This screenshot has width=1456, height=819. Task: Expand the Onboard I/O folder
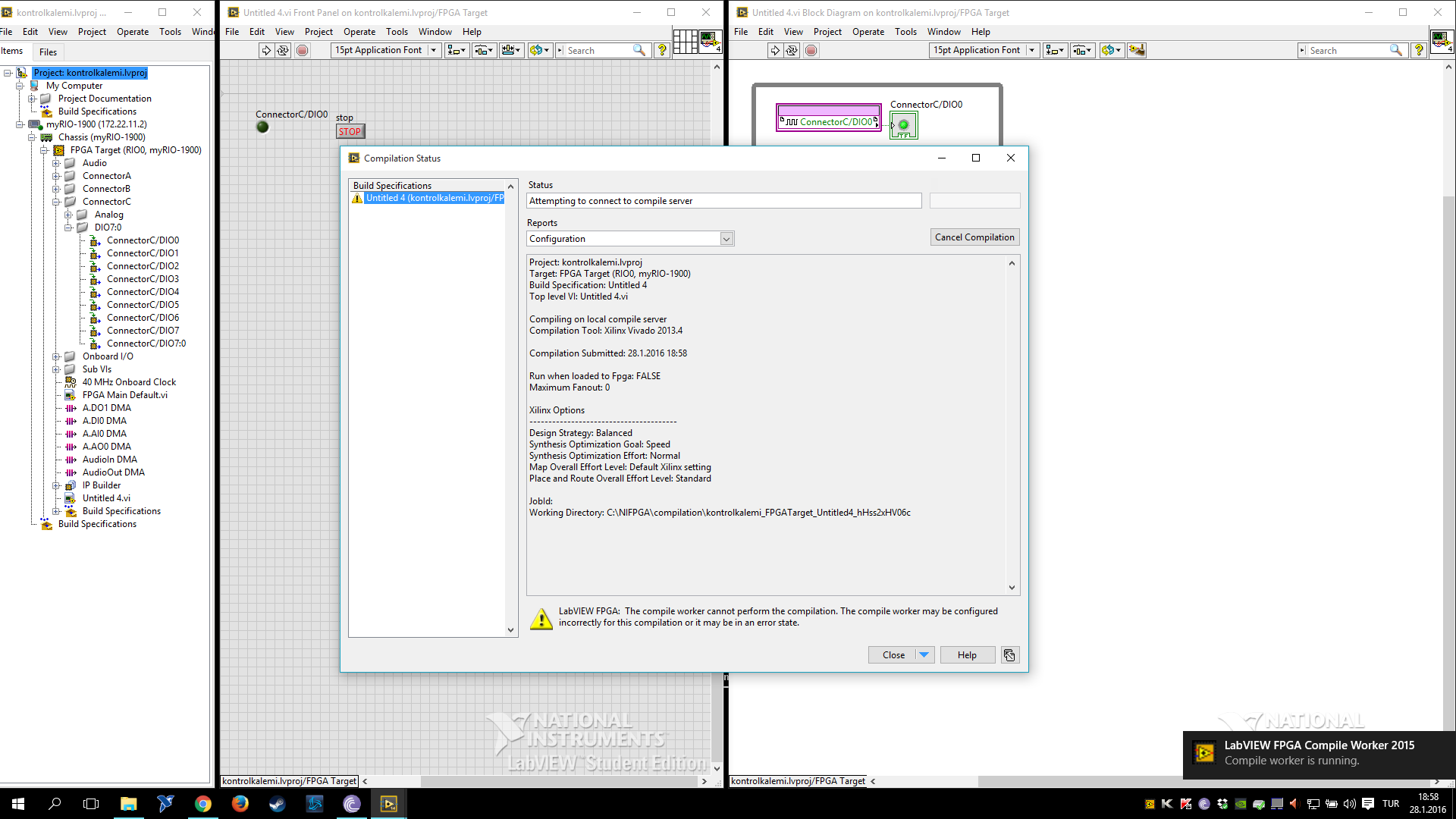56,356
